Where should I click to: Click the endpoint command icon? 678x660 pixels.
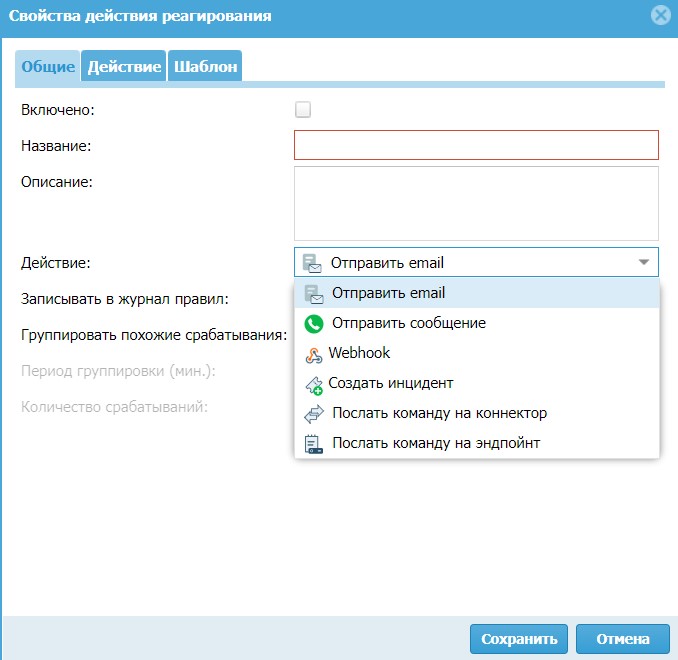pyautogui.click(x=314, y=444)
